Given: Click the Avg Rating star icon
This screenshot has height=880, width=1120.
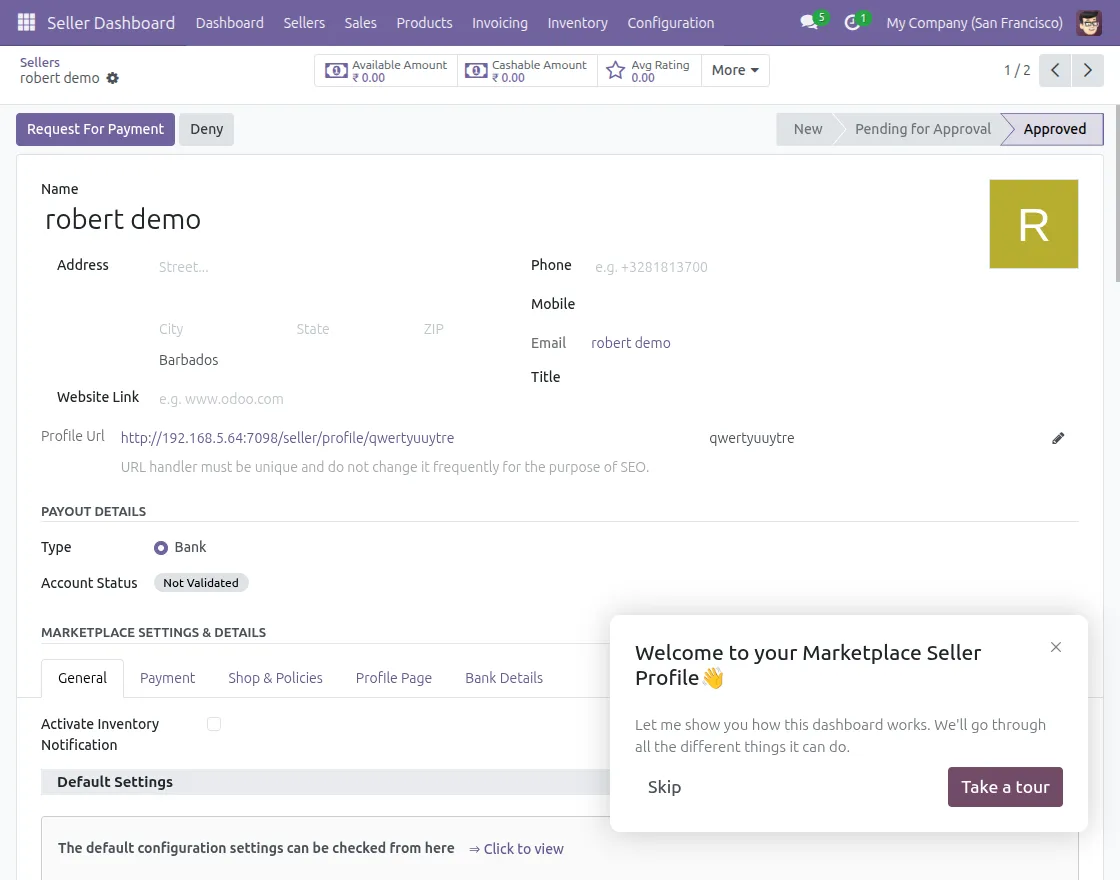Looking at the screenshot, I should click(x=615, y=70).
